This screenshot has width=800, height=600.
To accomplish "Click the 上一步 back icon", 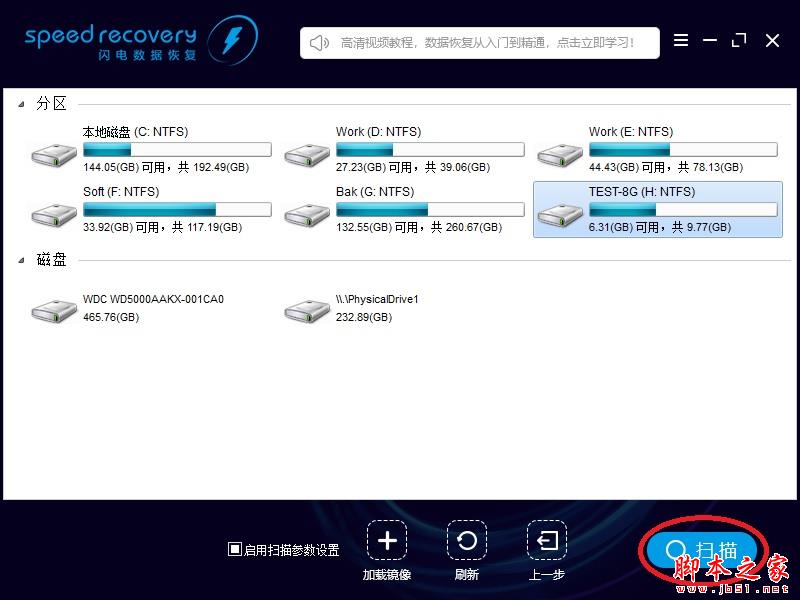I will pyautogui.click(x=547, y=540).
